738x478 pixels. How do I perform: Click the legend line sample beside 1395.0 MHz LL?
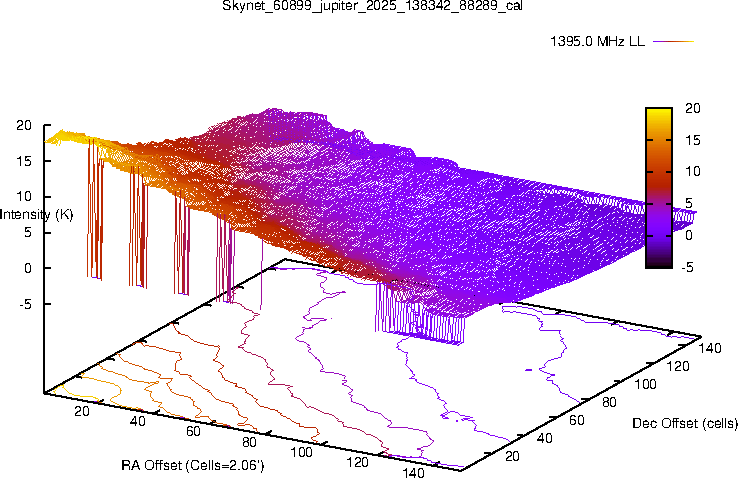point(674,42)
